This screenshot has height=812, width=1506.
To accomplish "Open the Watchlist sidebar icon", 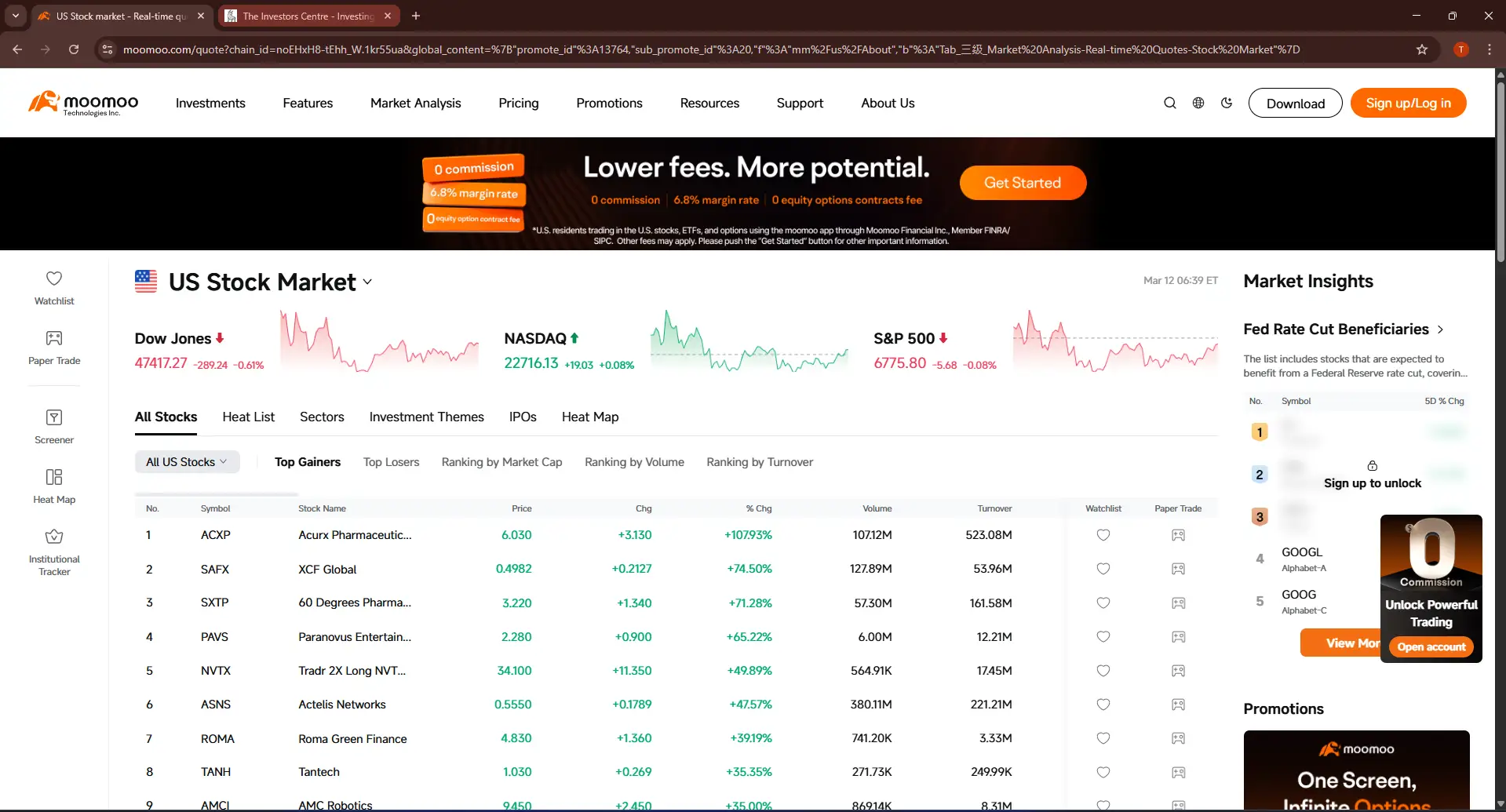I will click(x=54, y=287).
